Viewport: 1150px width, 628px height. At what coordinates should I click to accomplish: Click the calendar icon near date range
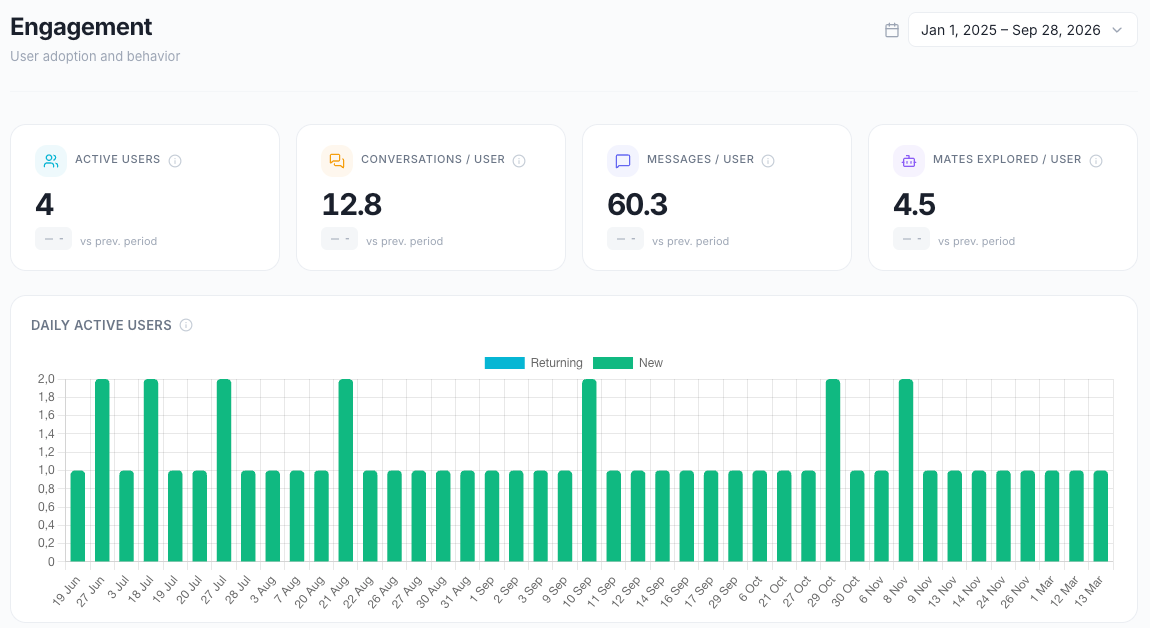coord(892,30)
